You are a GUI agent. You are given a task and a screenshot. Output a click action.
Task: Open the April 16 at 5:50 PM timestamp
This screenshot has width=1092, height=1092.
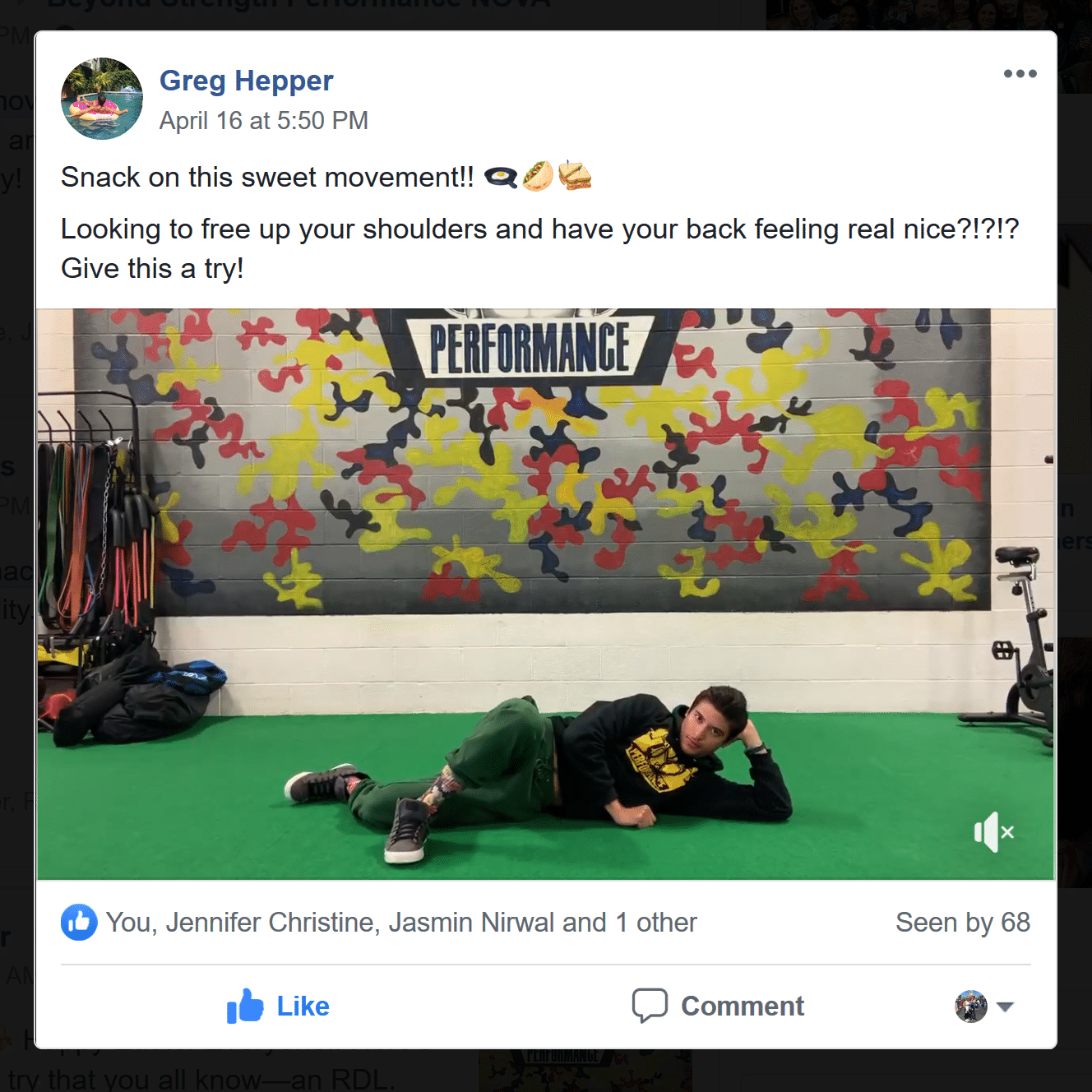[263, 121]
